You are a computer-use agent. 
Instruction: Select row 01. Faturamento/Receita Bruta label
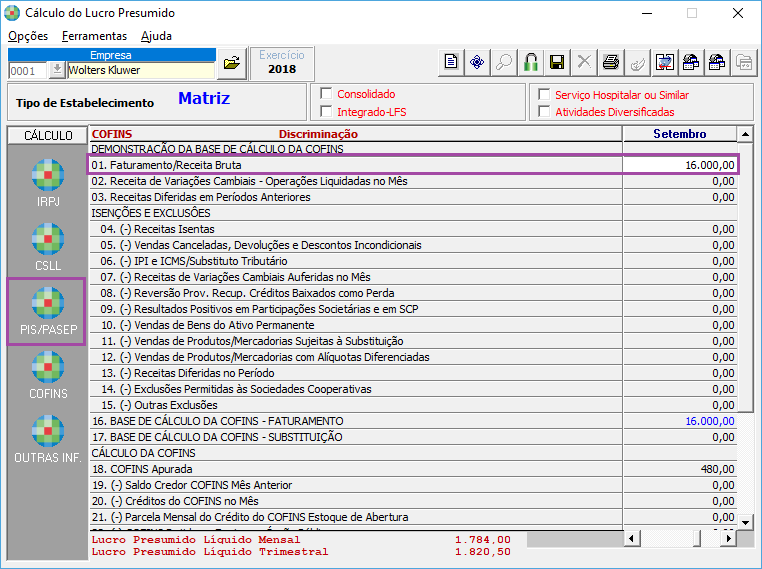(166, 165)
